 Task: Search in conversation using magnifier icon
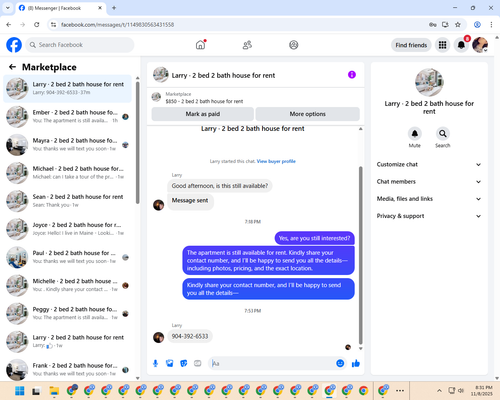tap(442, 134)
